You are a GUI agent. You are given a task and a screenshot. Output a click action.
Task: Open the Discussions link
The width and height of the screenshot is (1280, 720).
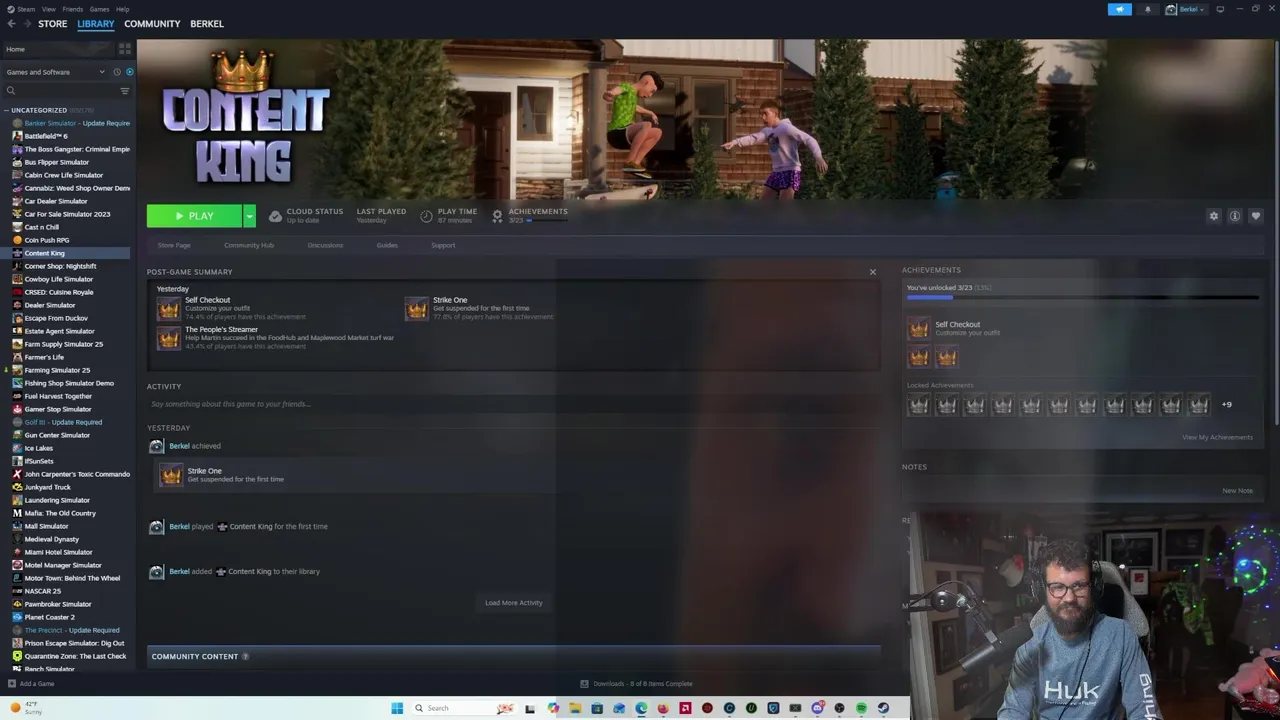tap(325, 245)
